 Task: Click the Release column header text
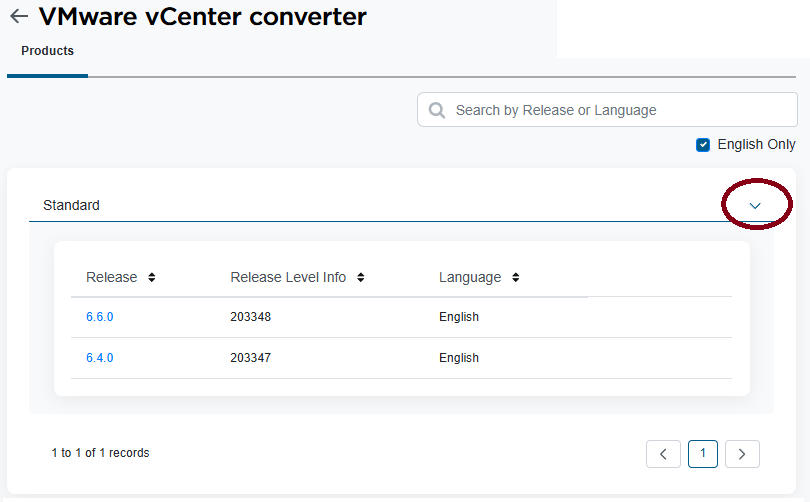112,277
